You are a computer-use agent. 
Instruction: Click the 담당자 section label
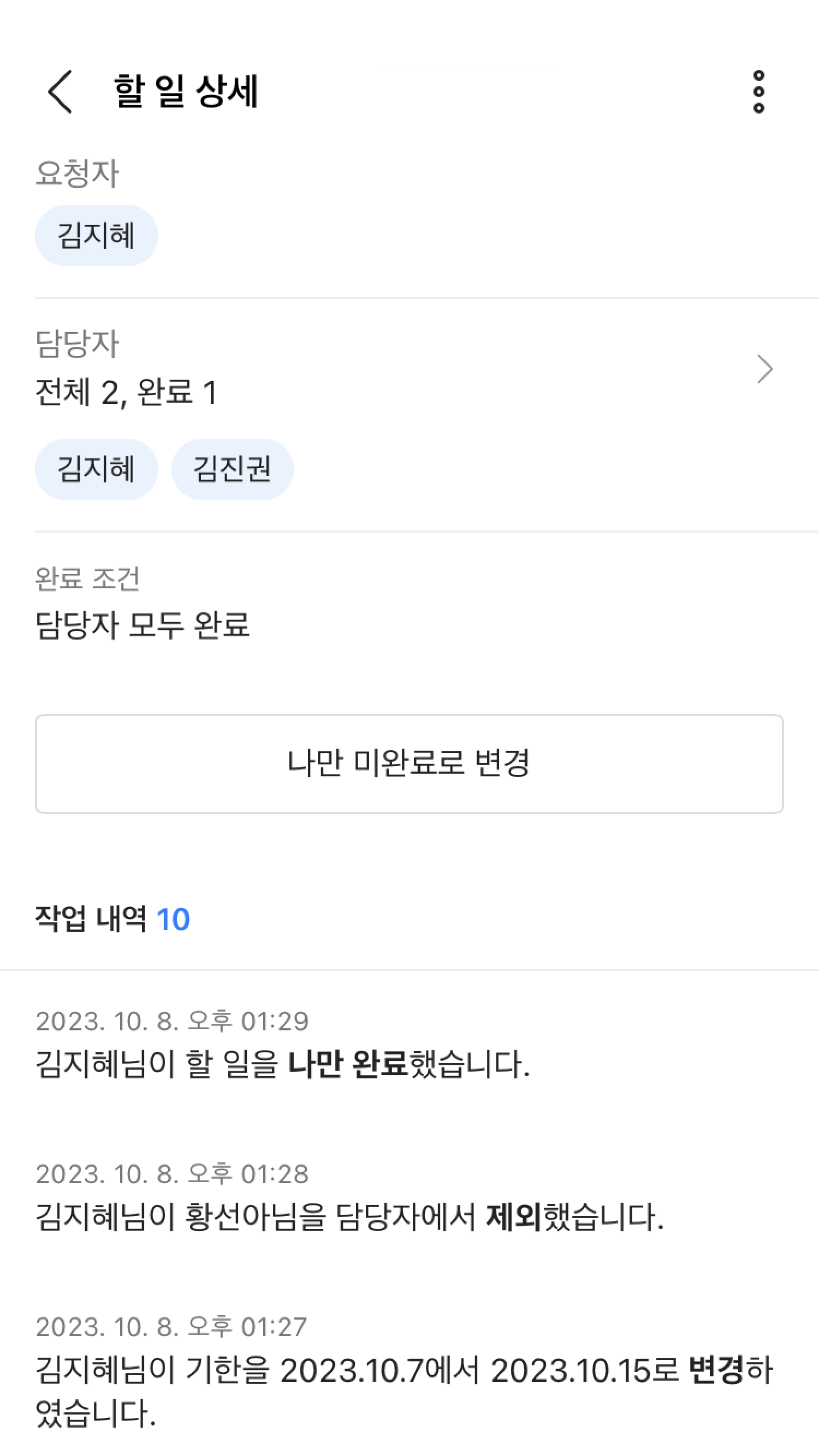(77, 343)
